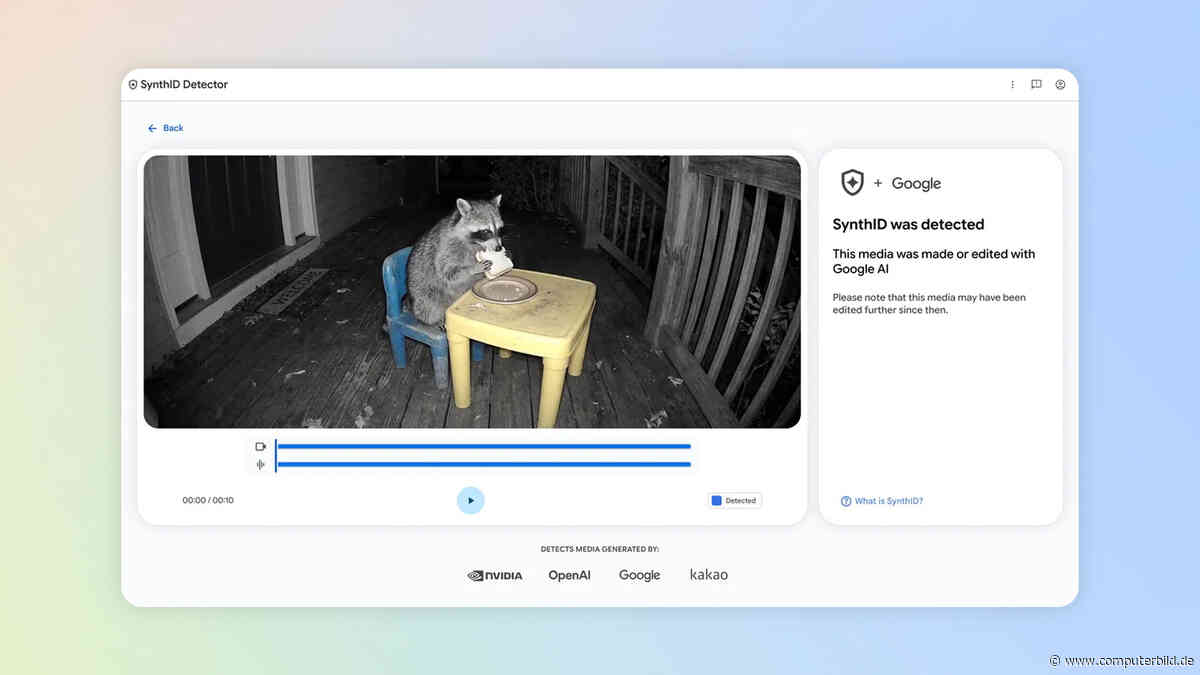Click the SynthID shield badge beside Google
The height and width of the screenshot is (675, 1200).
pos(852,182)
